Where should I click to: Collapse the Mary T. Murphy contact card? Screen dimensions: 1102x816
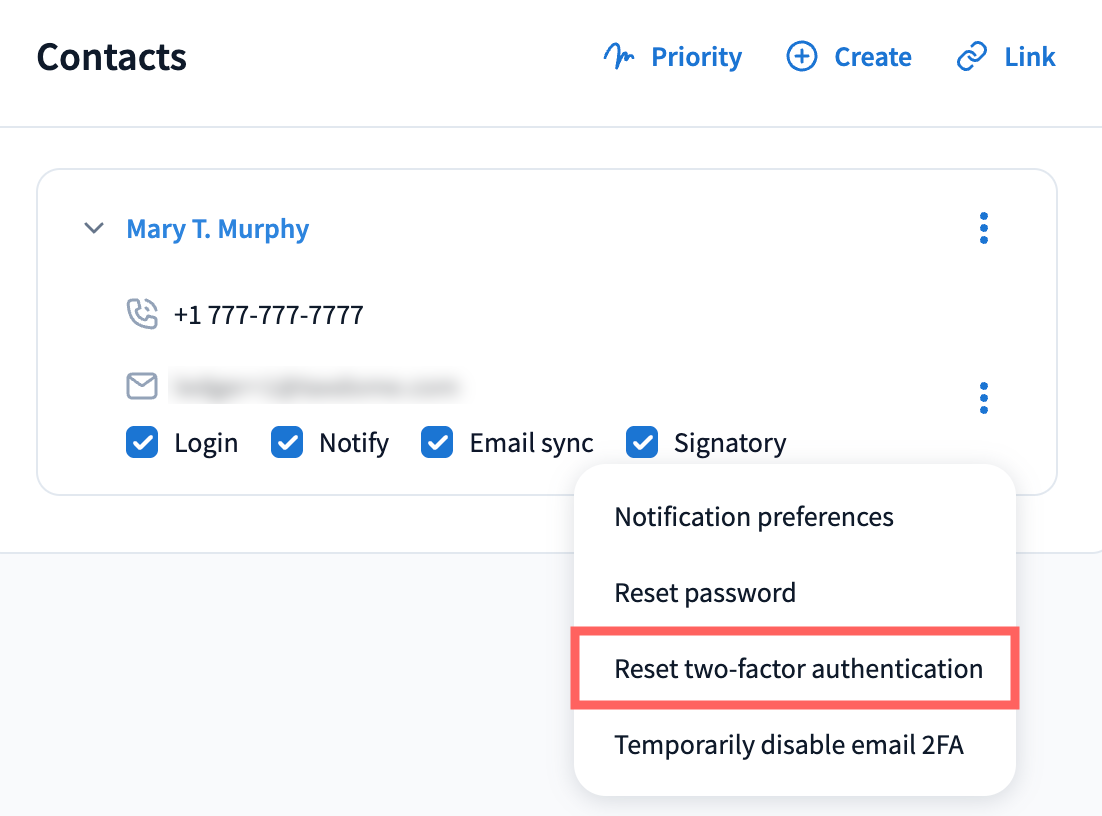(94, 229)
